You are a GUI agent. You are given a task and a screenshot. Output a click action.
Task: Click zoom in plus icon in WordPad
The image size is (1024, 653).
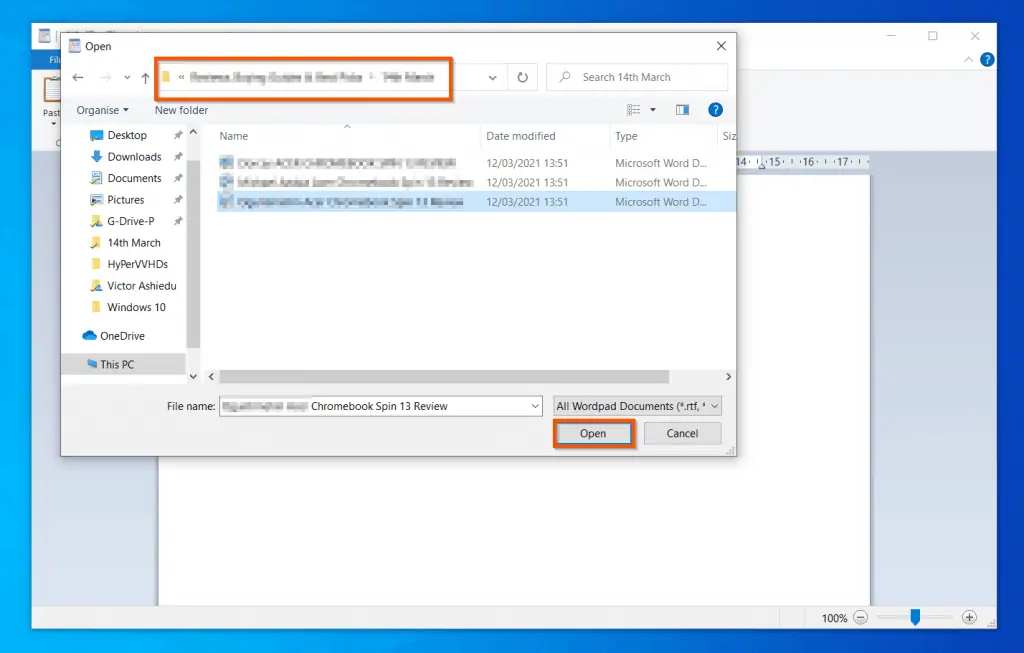pos(968,618)
